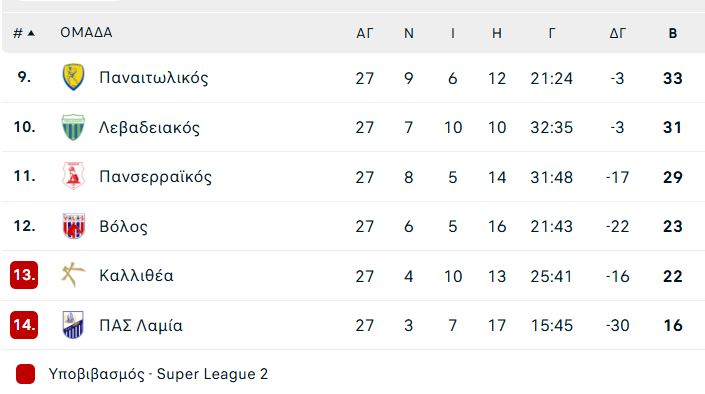705x394 pixels.
Task: Click the ΔΓ goal difference header
Action: pyautogui.click(x=618, y=33)
